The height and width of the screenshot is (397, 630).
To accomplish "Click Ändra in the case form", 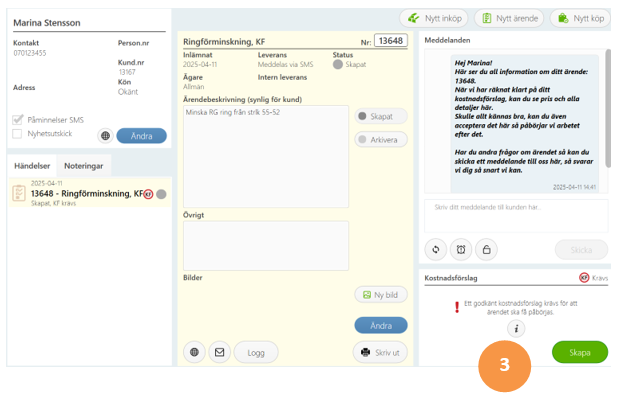I will (x=381, y=325).
